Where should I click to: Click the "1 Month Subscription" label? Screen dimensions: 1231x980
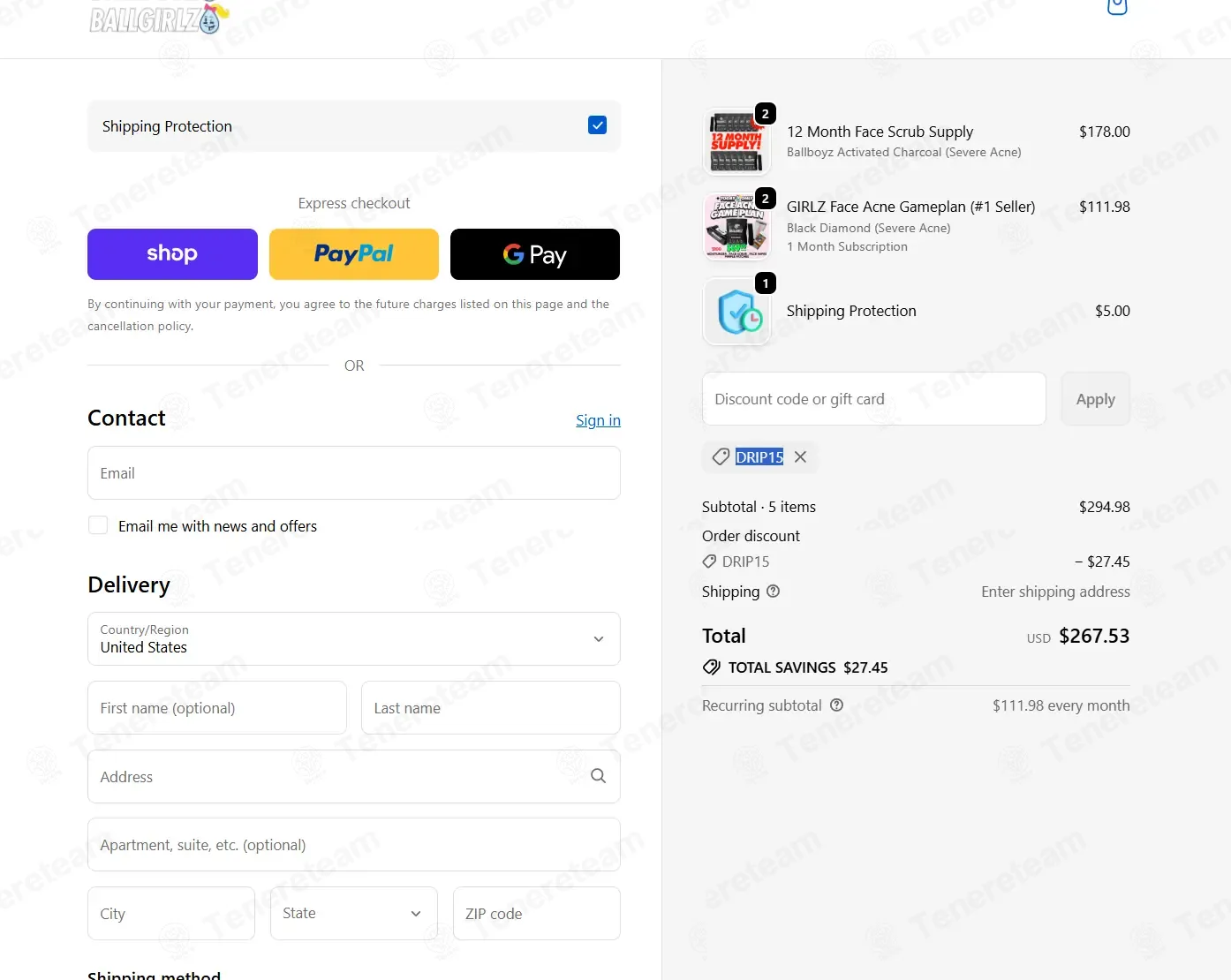(x=847, y=247)
